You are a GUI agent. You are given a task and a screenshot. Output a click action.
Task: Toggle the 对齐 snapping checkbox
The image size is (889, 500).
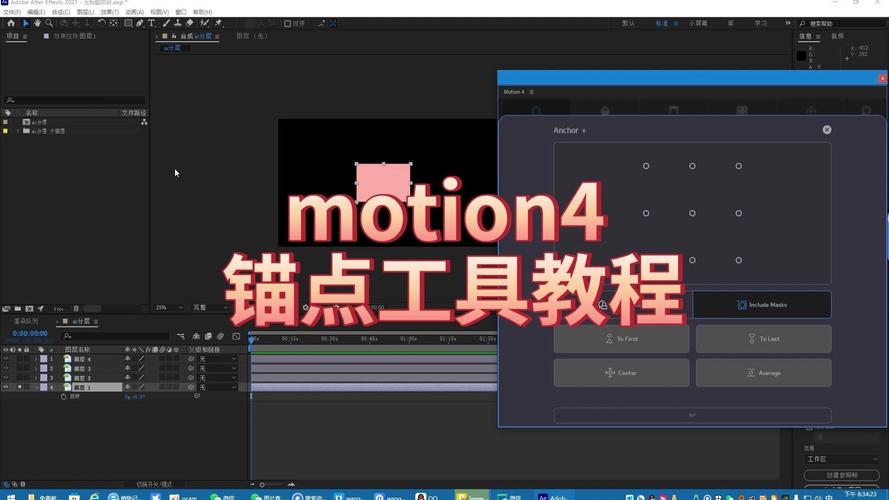click(x=287, y=23)
